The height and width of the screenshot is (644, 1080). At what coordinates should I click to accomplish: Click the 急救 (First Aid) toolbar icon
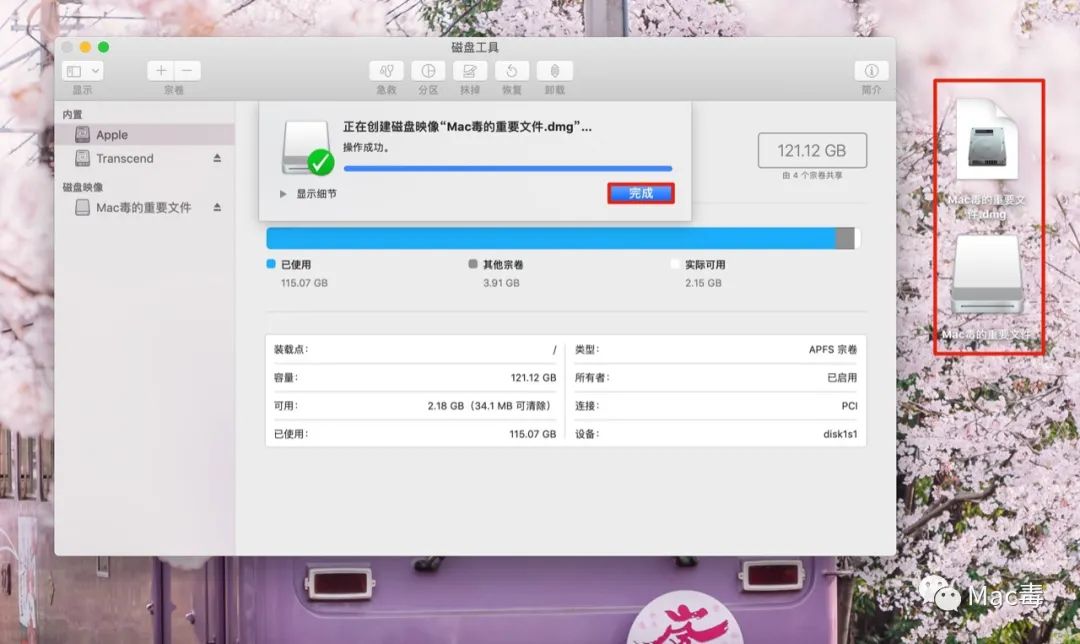(x=386, y=71)
